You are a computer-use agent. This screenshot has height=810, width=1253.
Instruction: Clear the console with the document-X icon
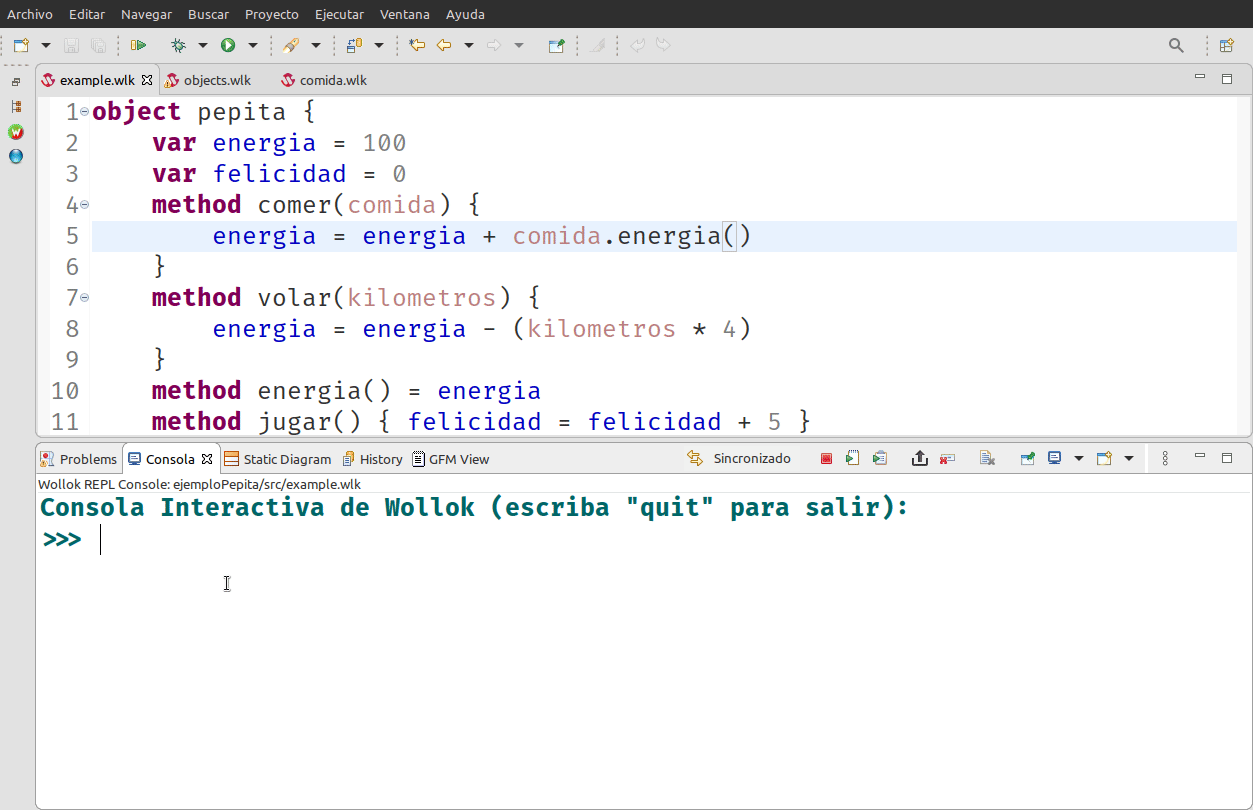click(987, 459)
